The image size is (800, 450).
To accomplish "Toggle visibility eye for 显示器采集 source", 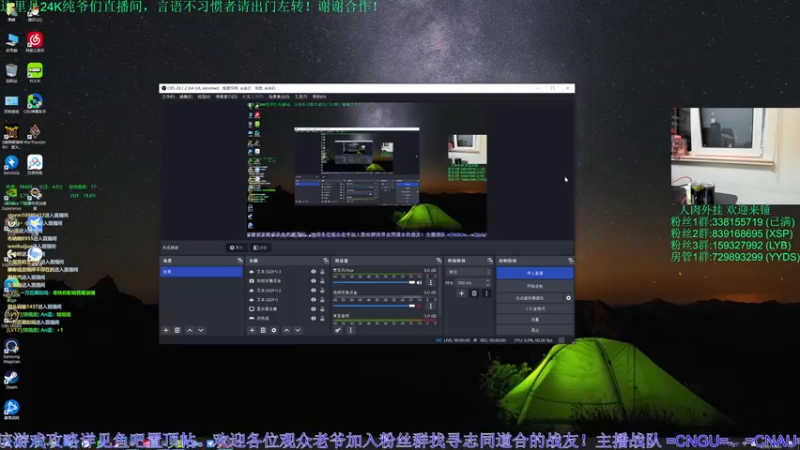I will point(313,309).
